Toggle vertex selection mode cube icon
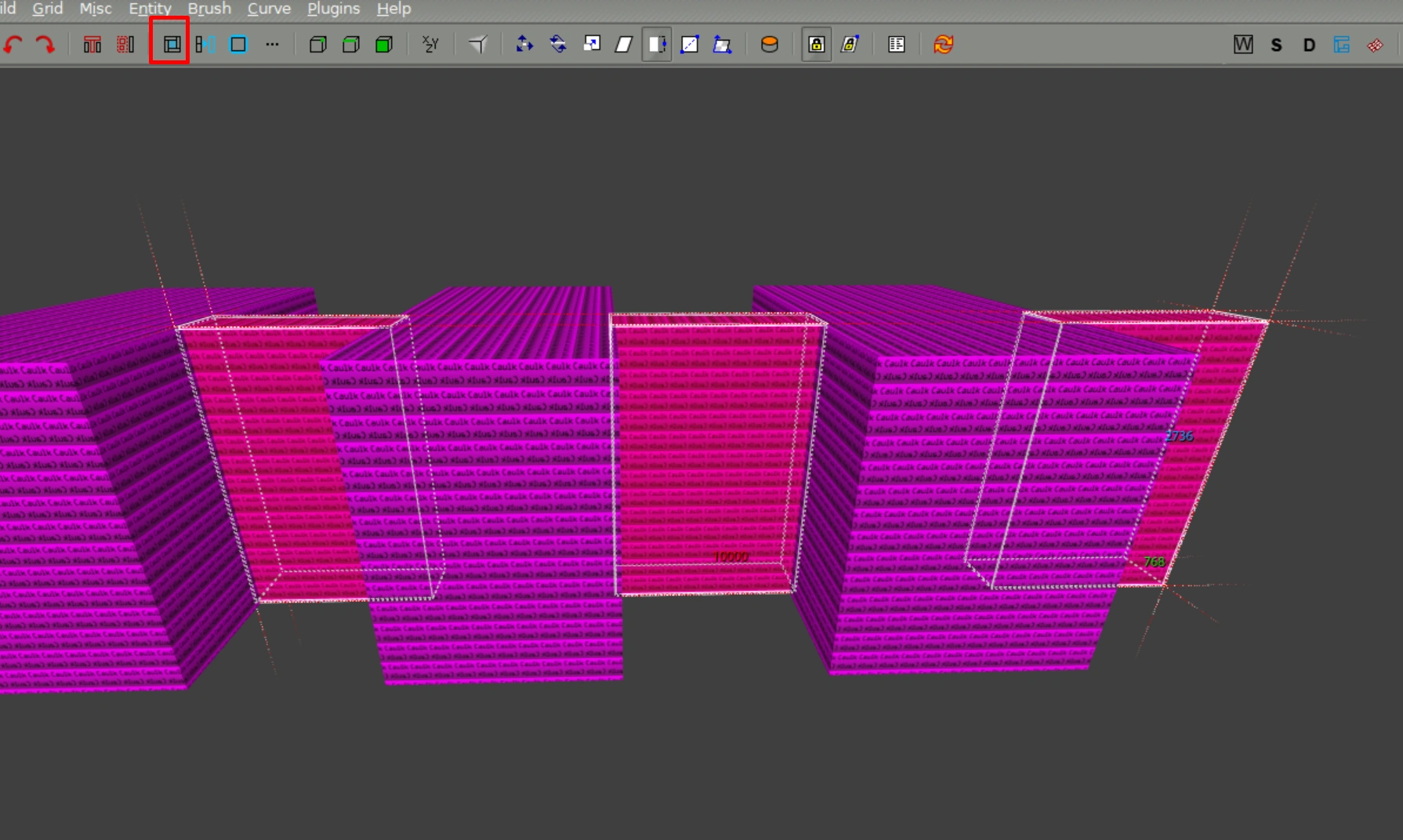 coord(317,45)
